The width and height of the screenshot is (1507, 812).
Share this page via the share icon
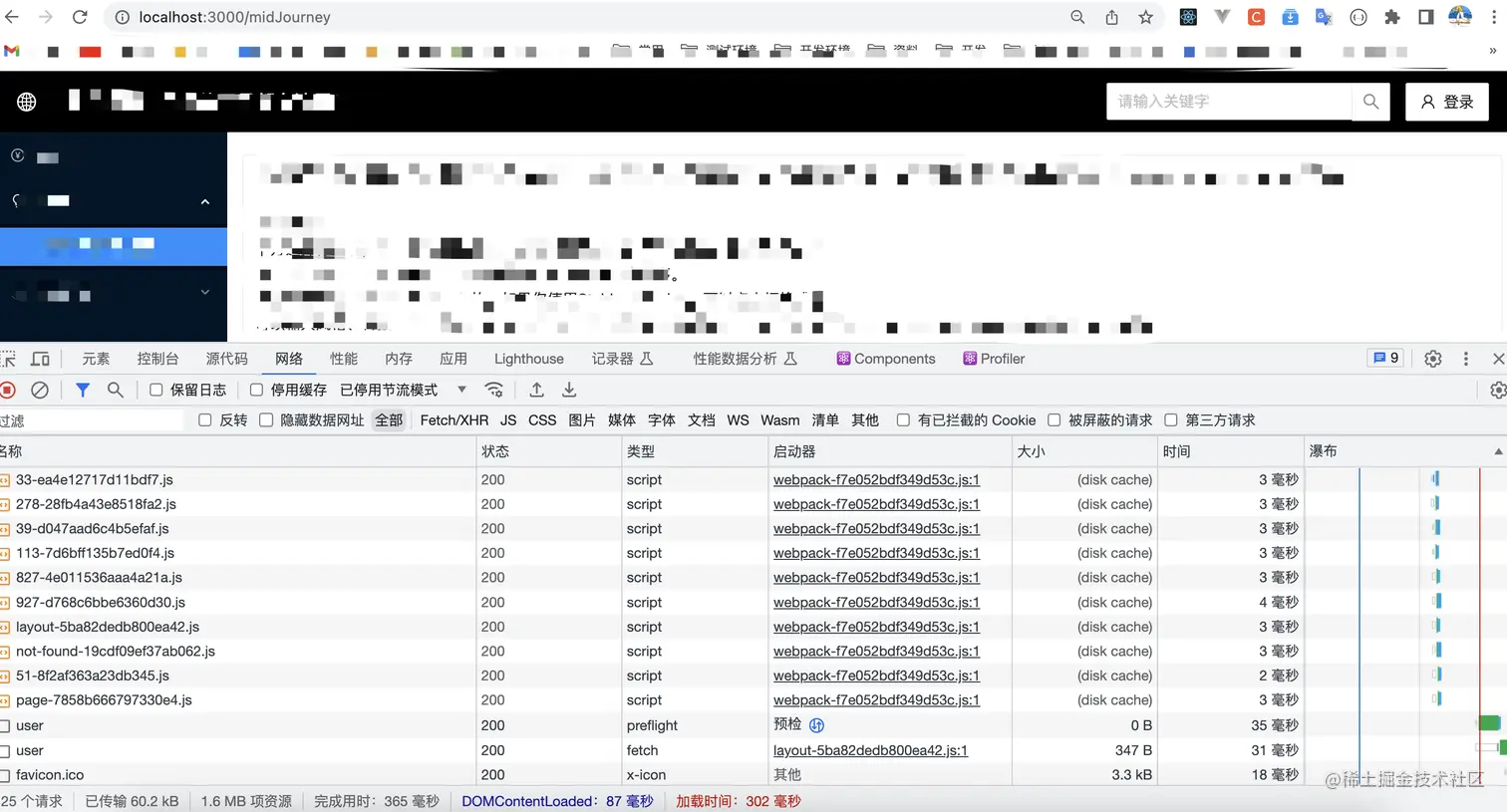coord(1111,17)
